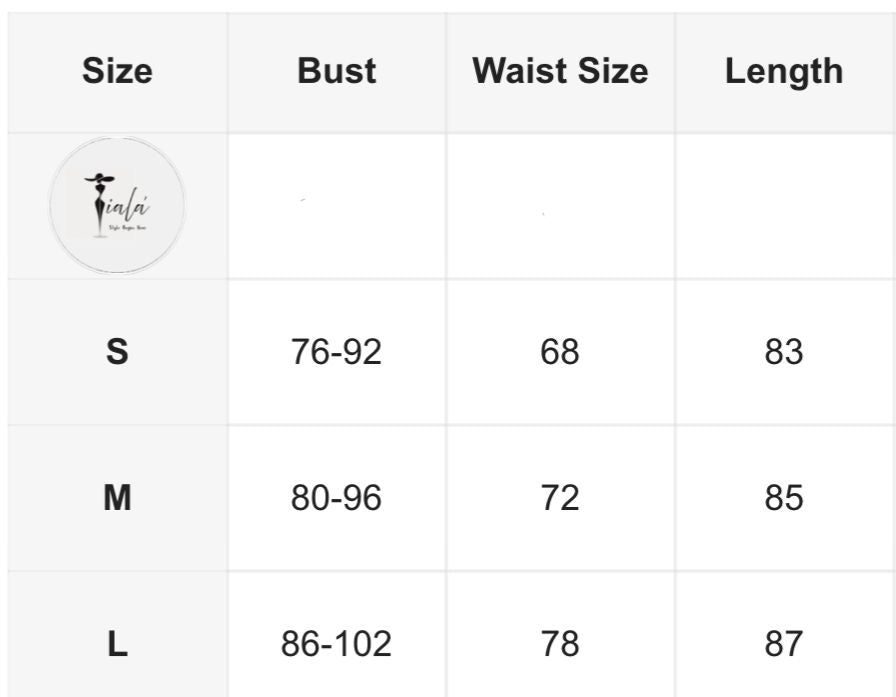The image size is (896, 697).
Task: Click waist size value 72
Action: 560,498
